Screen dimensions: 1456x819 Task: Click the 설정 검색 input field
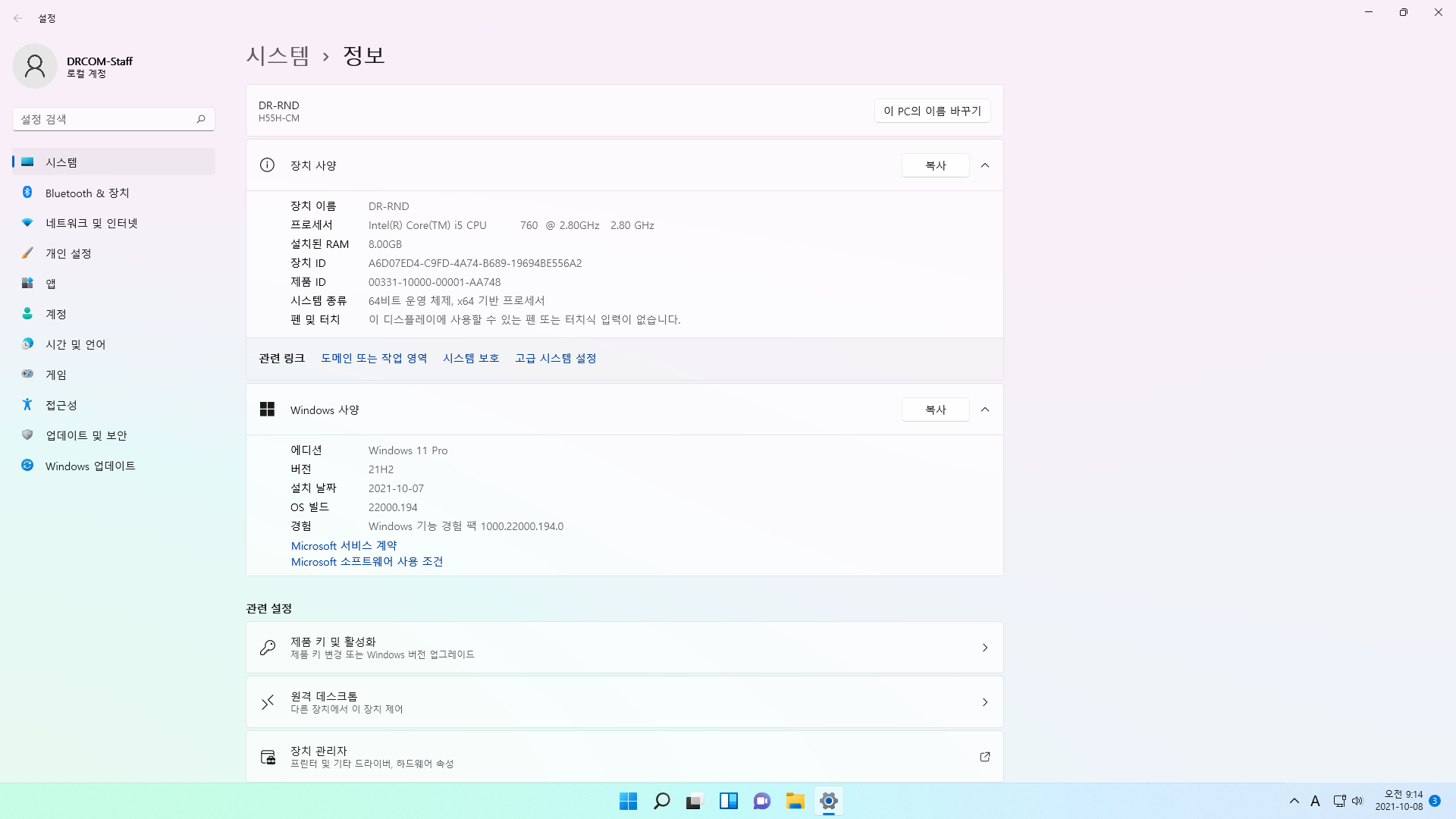(114, 119)
